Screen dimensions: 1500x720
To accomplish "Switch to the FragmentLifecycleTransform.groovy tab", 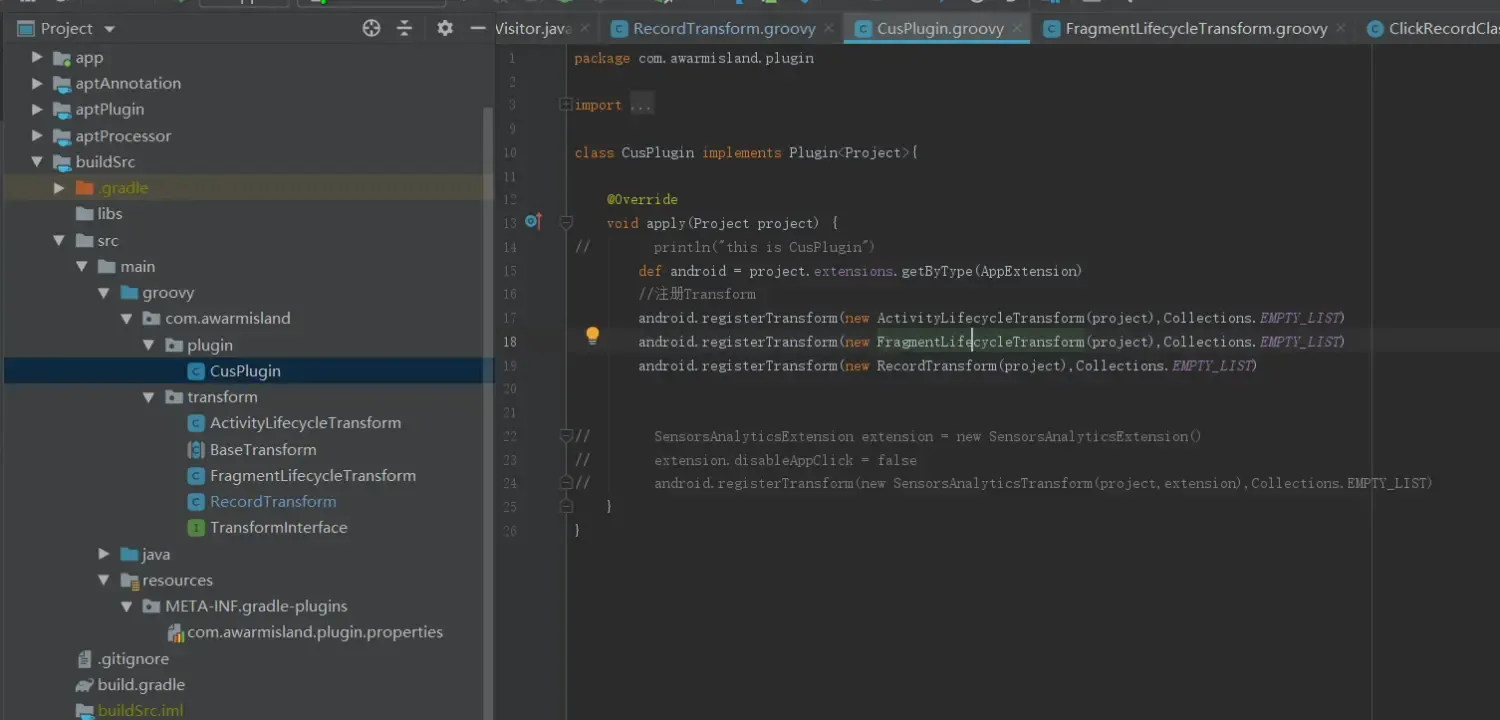I will click(x=1195, y=29).
